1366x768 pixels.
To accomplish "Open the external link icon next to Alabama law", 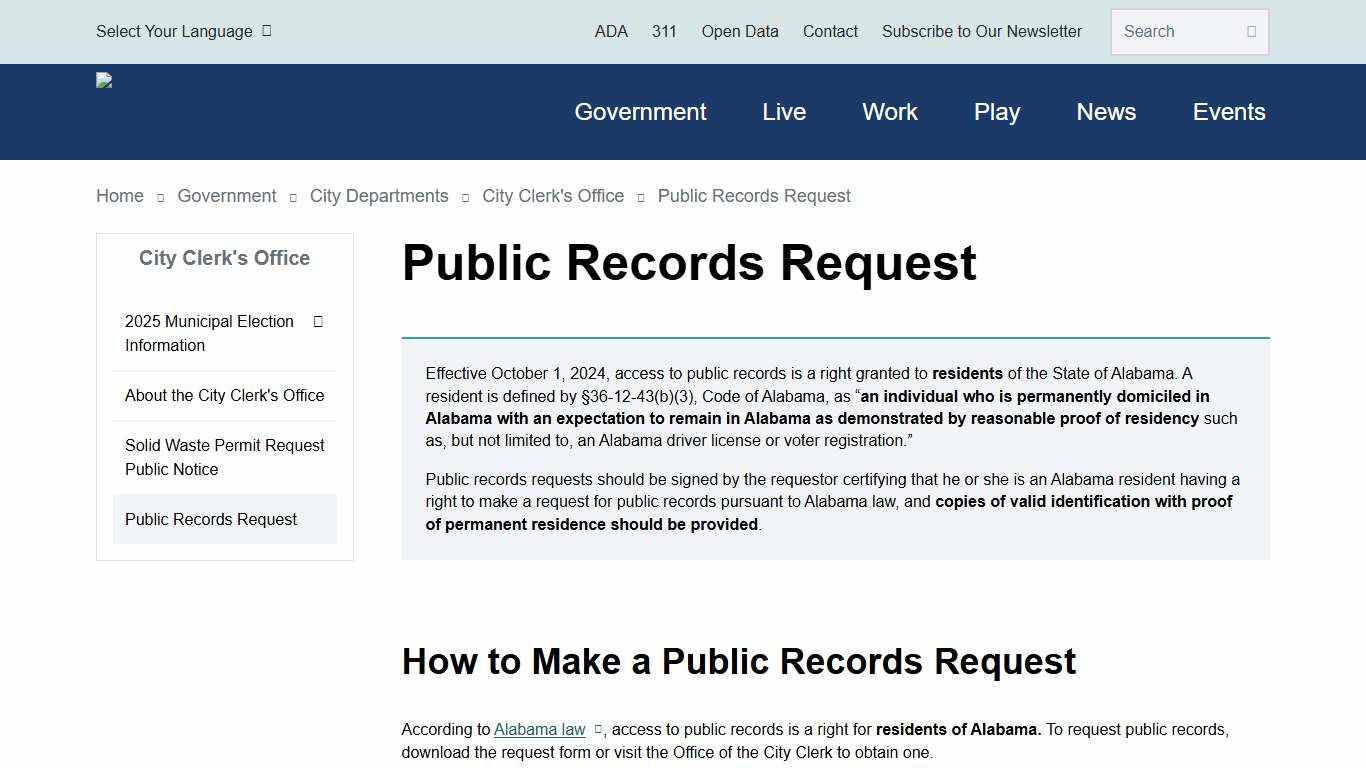I will [x=597, y=729].
